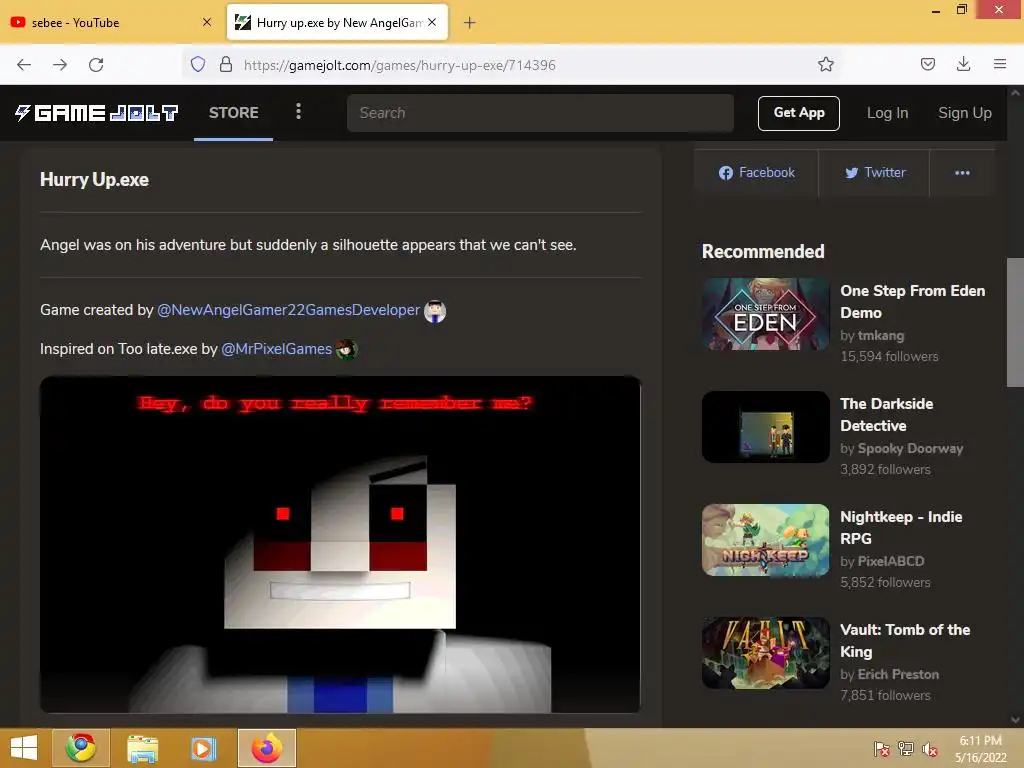Click the scrollbar up arrow
1024x768 pixels.
tap(1015, 93)
